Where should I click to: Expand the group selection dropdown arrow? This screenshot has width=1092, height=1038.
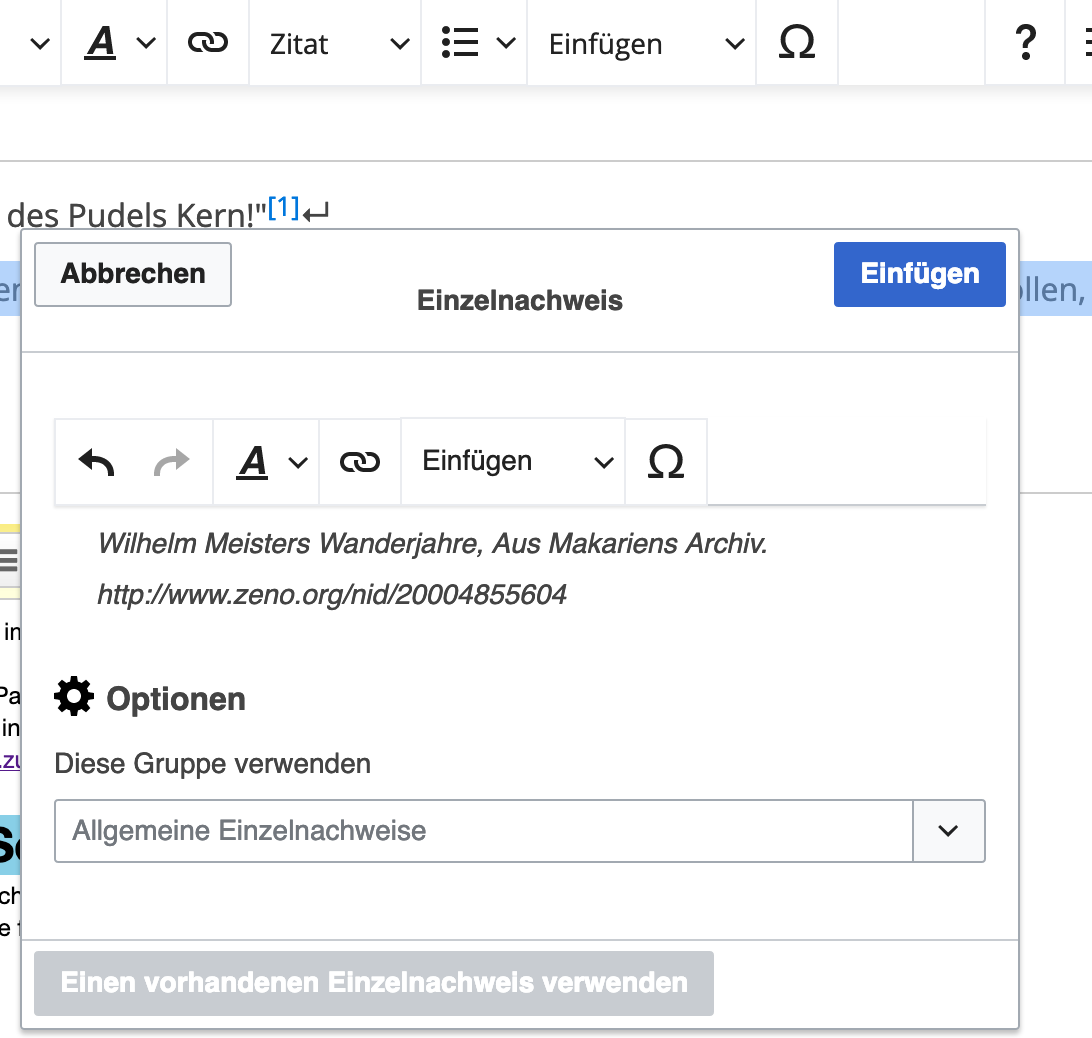tap(948, 831)
